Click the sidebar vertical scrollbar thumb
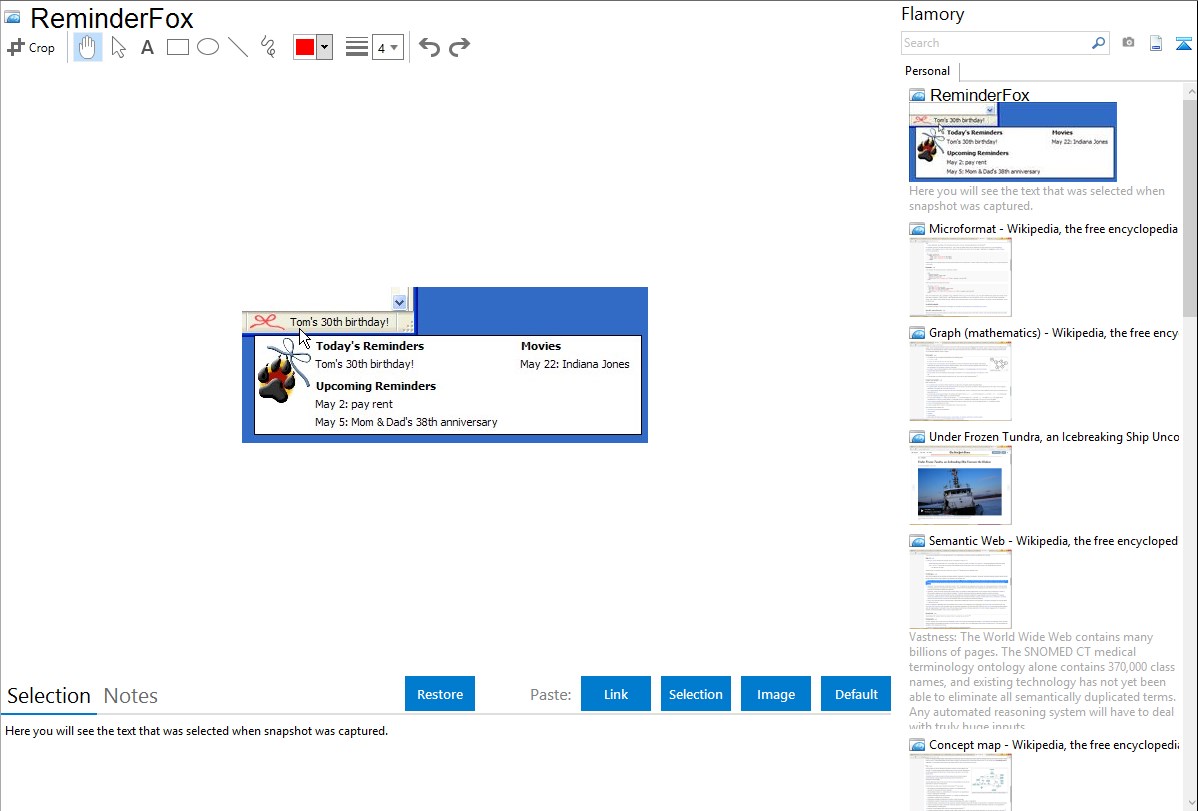This screenshot has height=811, width=1198. click(x=1190, y=208)
